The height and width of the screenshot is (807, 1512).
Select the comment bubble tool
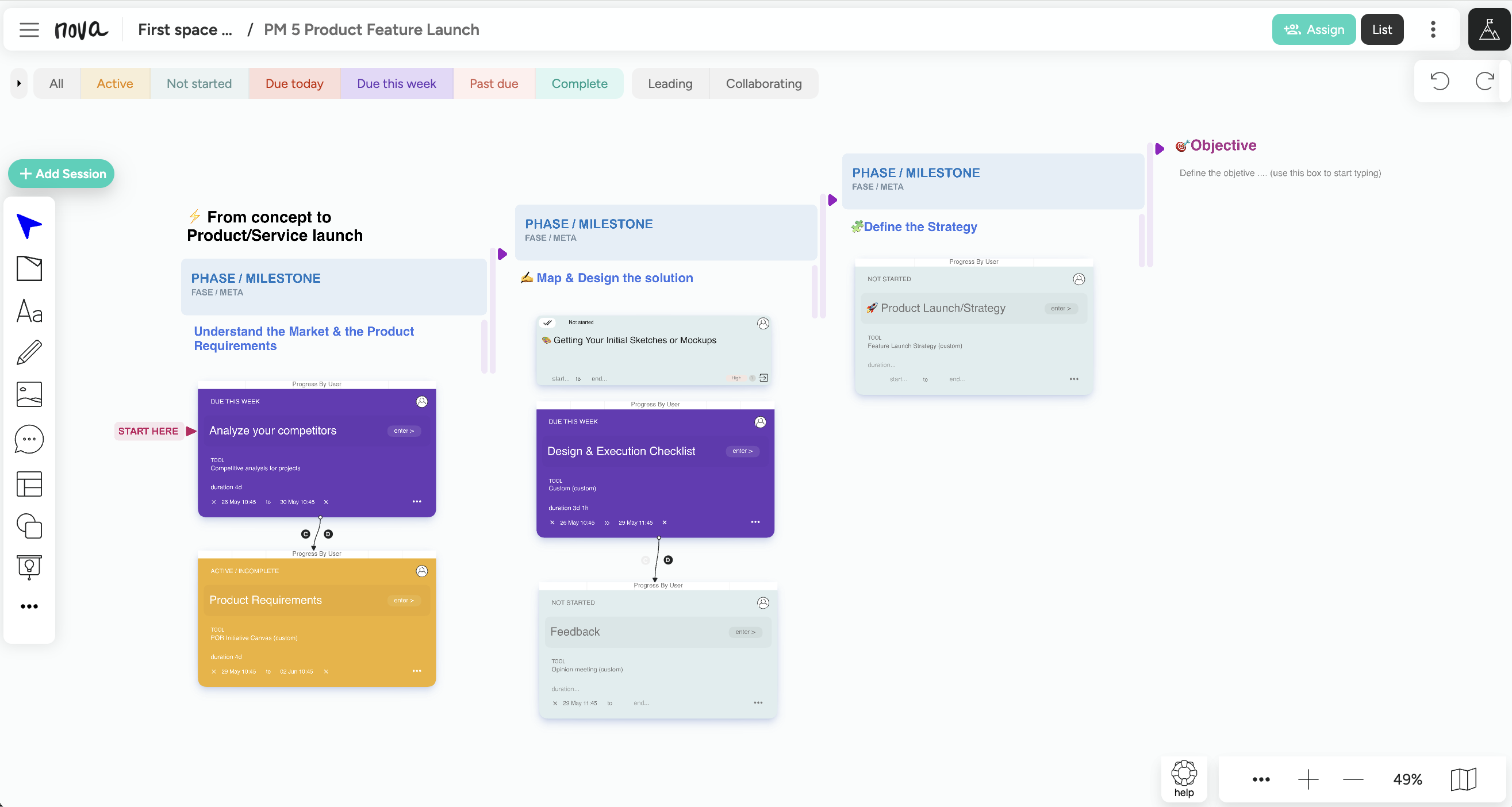(x=29, y=439)
